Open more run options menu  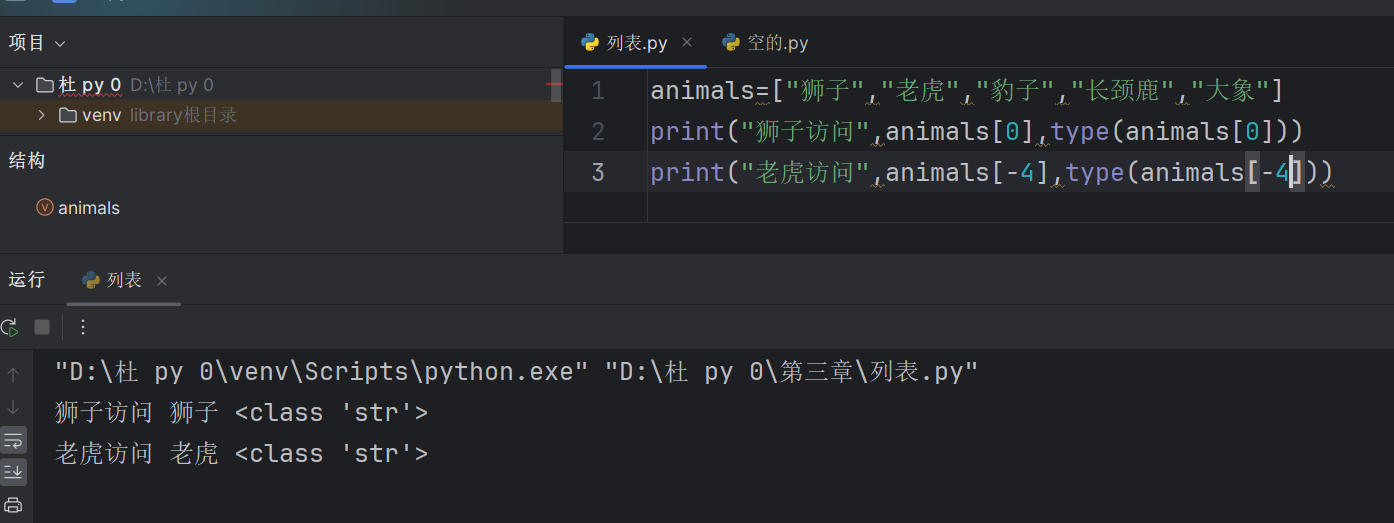[x=83, y=327]
